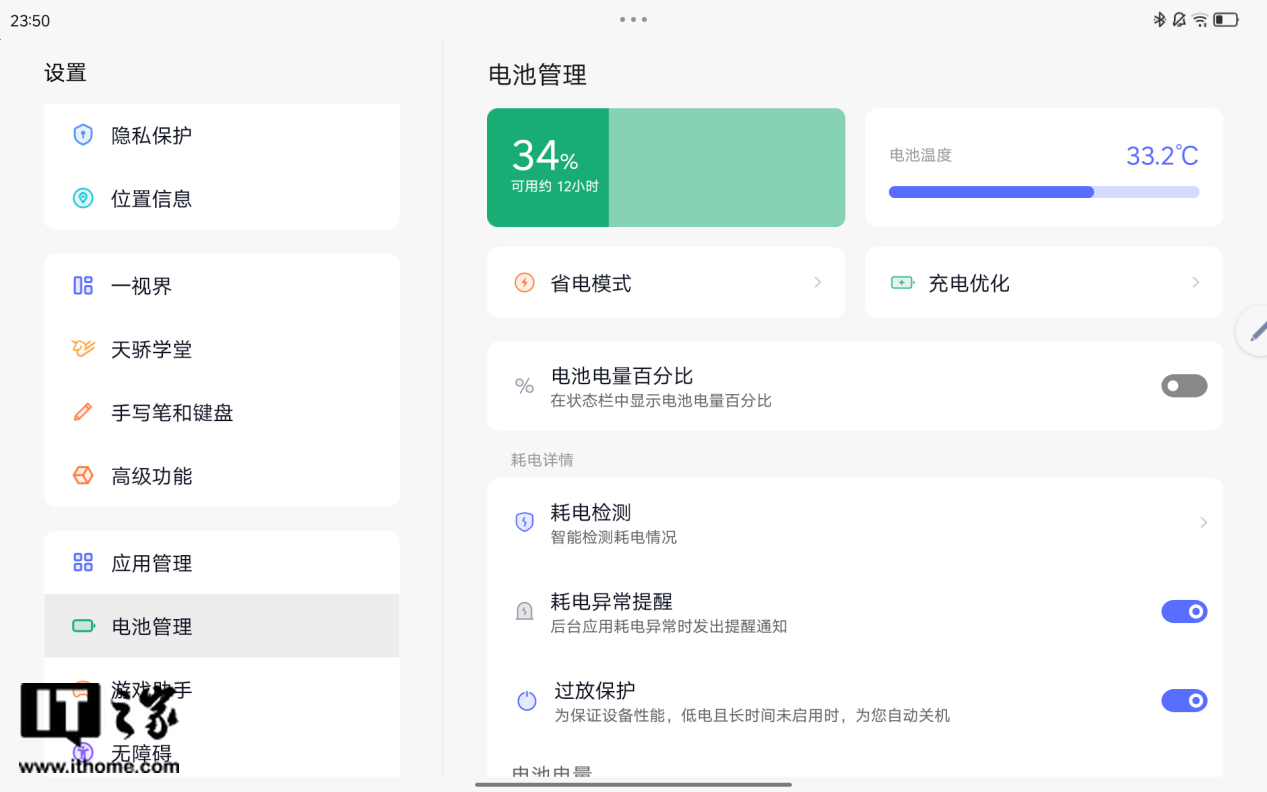Select 电池管理 in the sidebar
The image size is (1267, 792).
pos(221,626)
